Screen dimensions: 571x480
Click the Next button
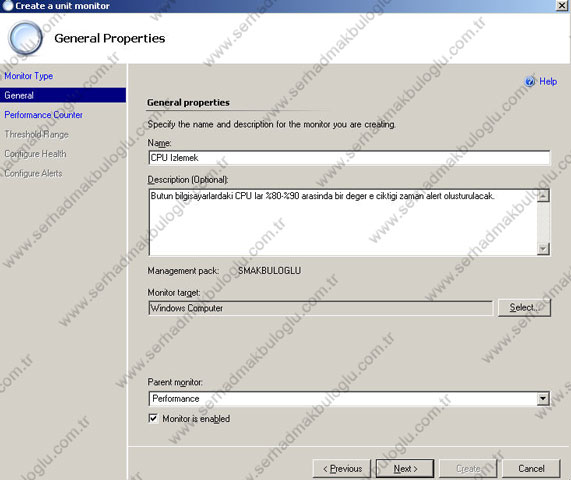(x=405, y=468)
